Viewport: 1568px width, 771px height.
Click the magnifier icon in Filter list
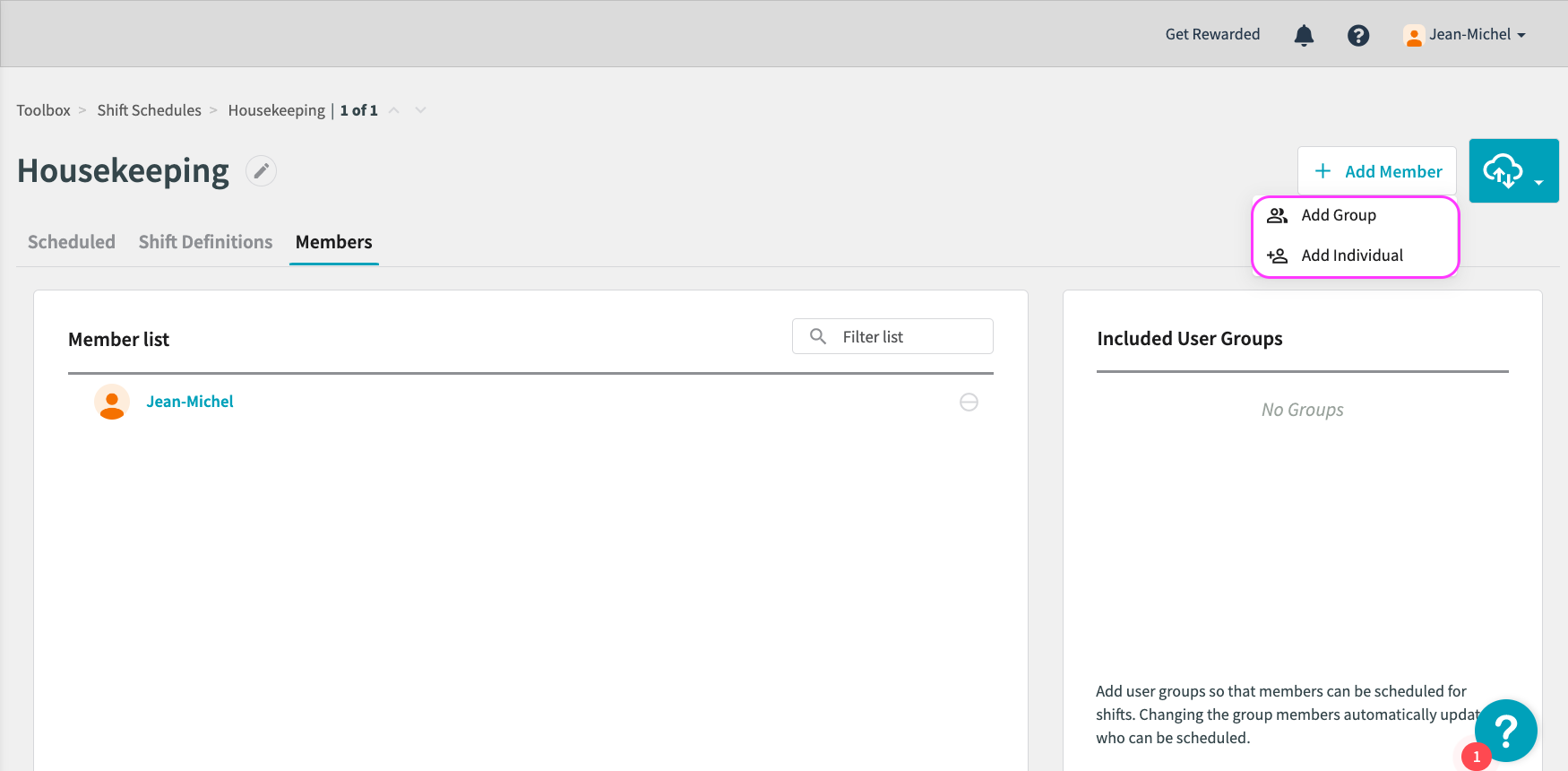(818, 336)
